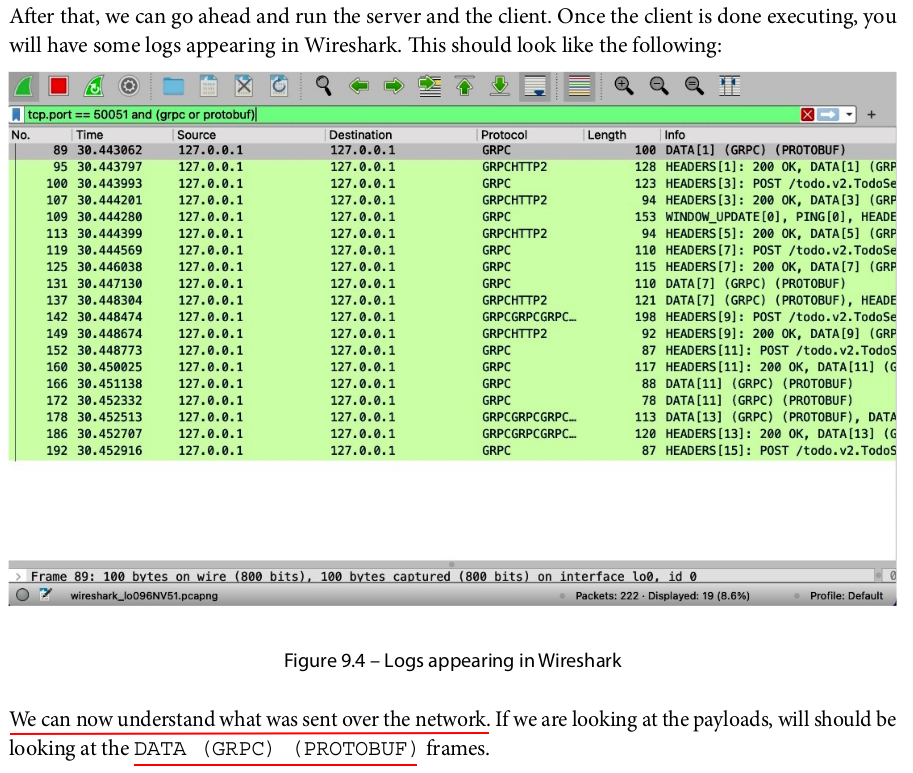Screen dimensions: 913x773
Task: Zoom out packet list text
Action: [x=659, y=86]
